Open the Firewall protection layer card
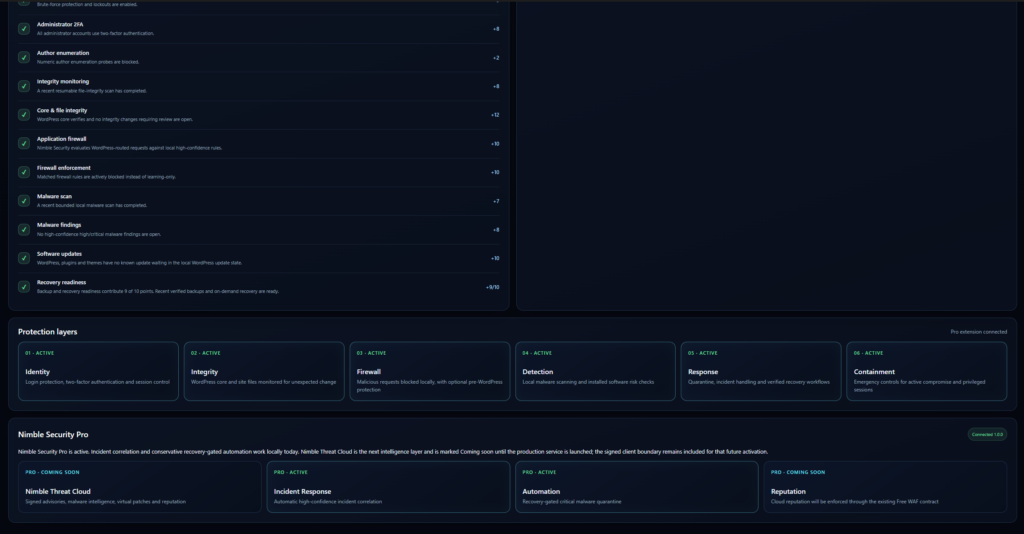Viewport: 1024px width, 534px height. pyautogui.click(x=430, y=371)
